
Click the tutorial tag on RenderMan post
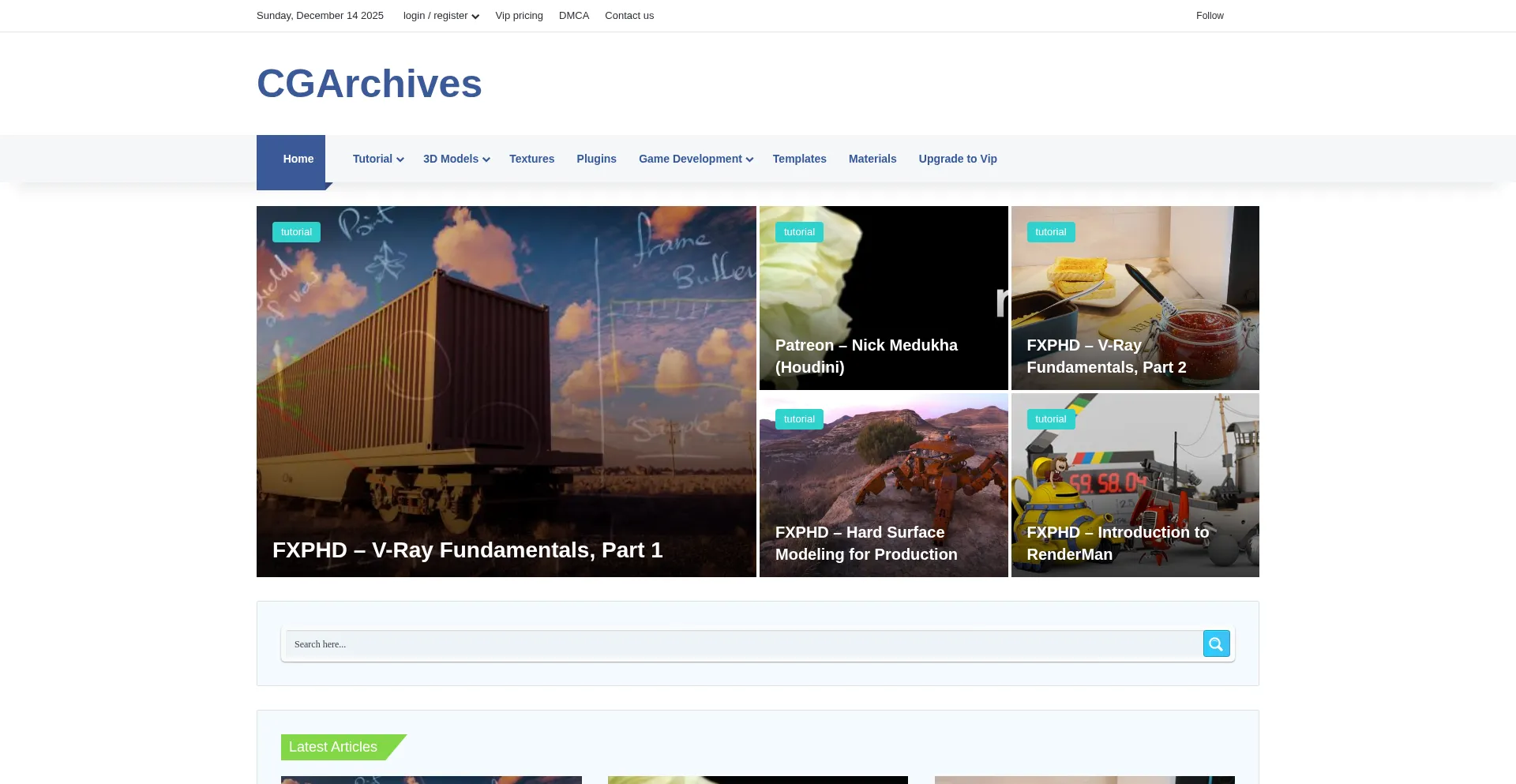(x=1050, y=418)
